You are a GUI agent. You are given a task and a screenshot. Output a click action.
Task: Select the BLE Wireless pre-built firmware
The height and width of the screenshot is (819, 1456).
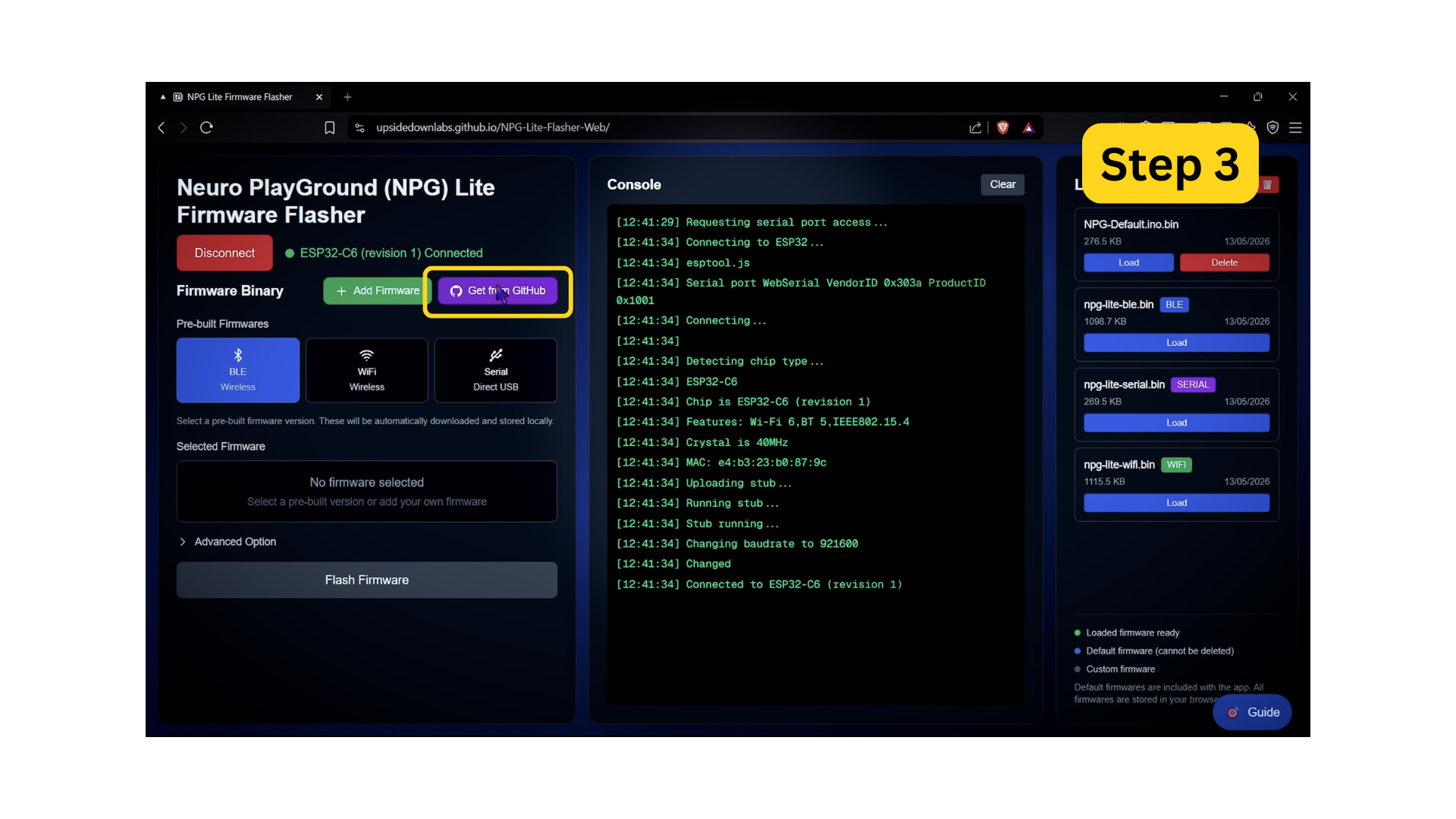click(x=237, y=370)
